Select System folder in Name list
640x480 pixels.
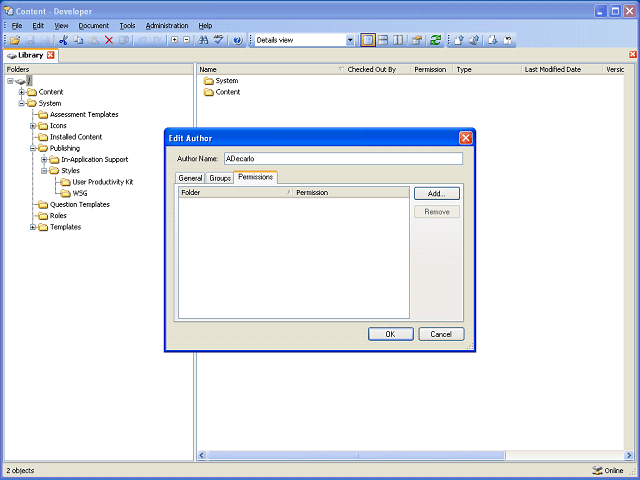pos(227,81)
